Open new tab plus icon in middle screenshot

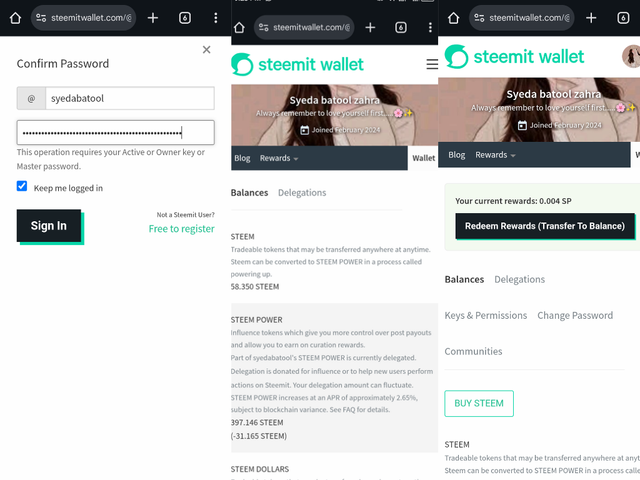370,27
